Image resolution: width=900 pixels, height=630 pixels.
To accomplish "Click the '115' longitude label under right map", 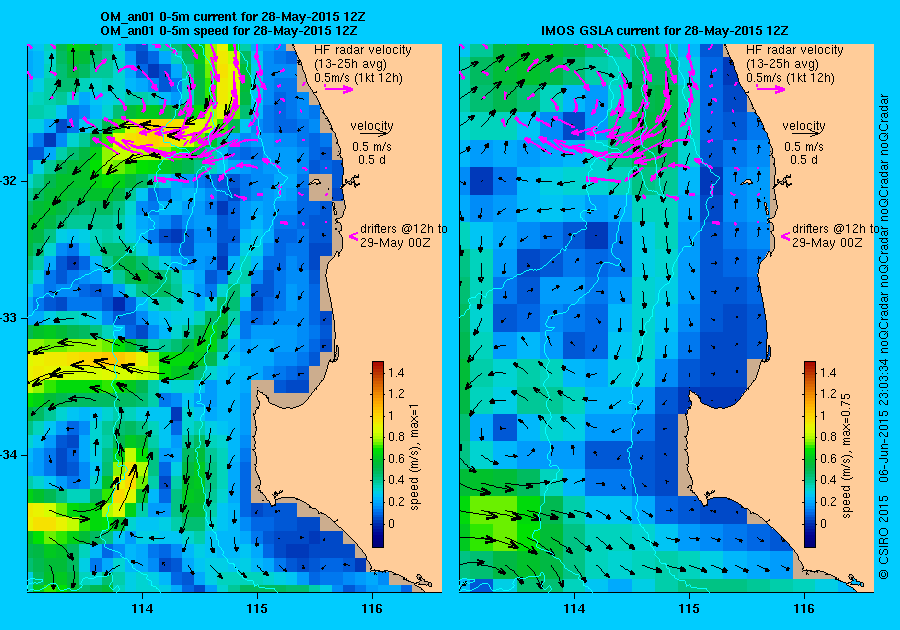I will point(689,609).
